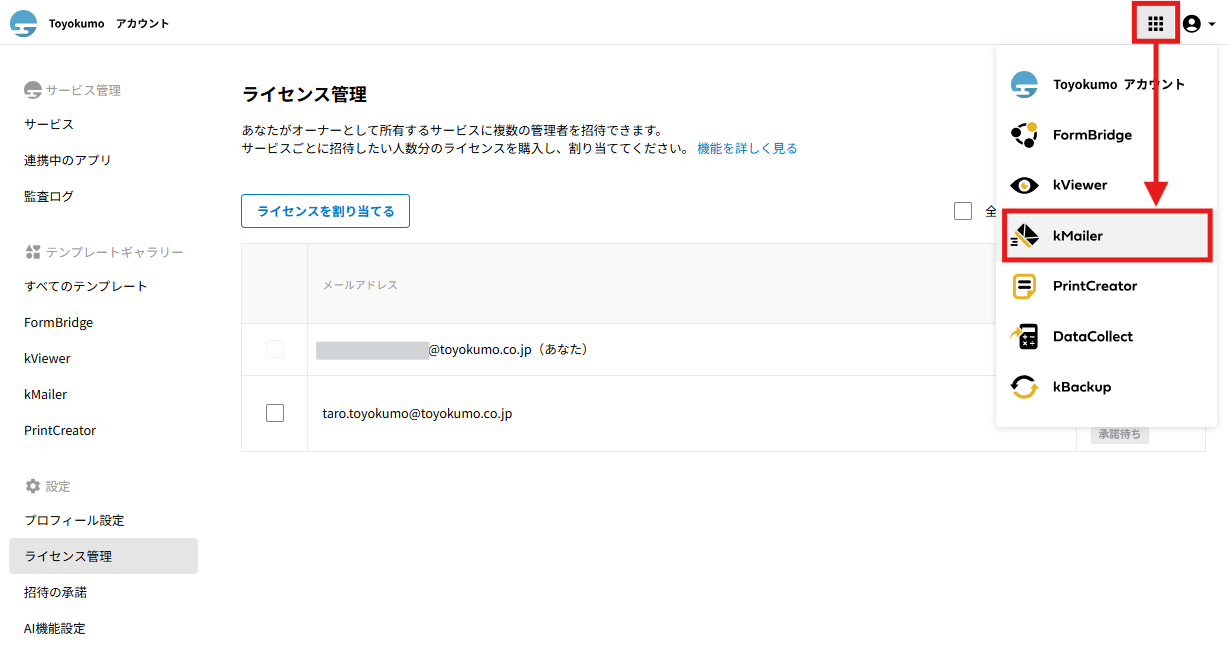Expand the user account dropdown menu
The image size is (1229, 652).
point(1199,24)
